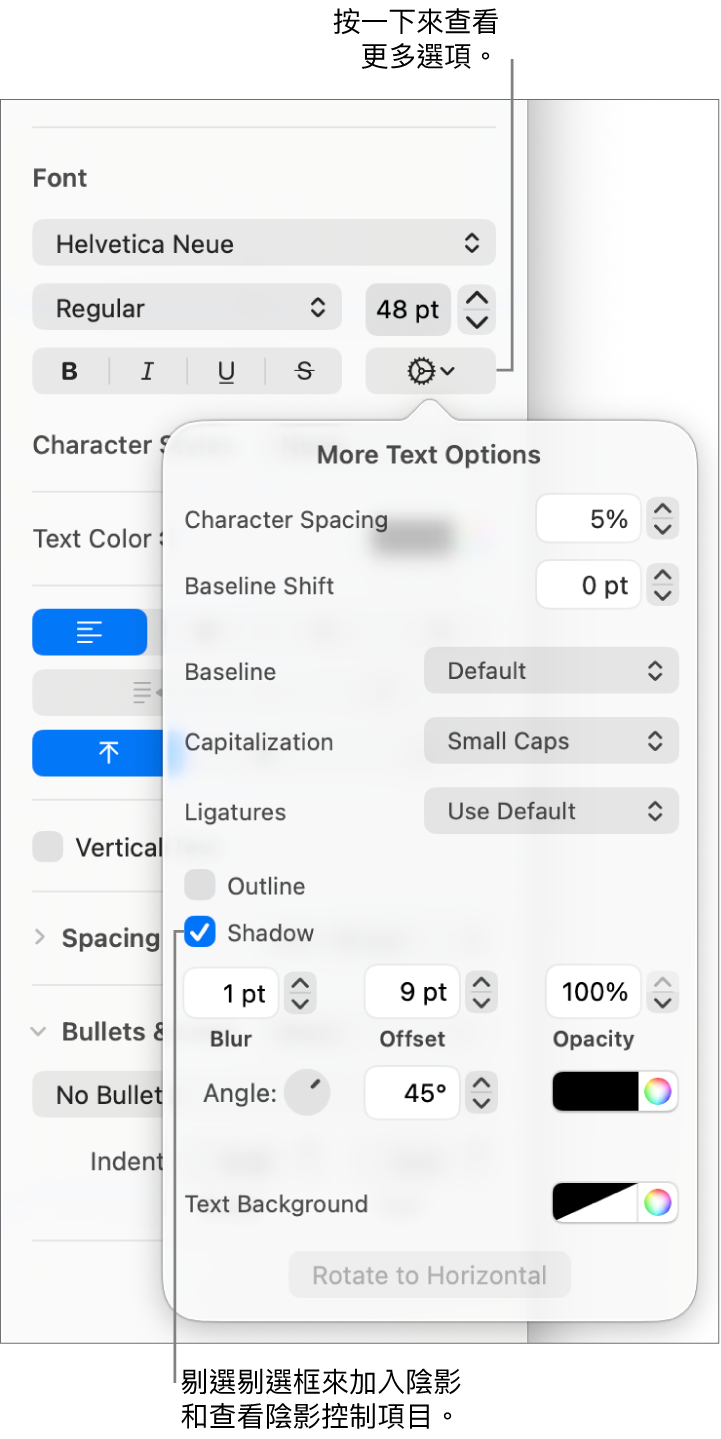Apply underline text formatting

[x=226, y=372]
